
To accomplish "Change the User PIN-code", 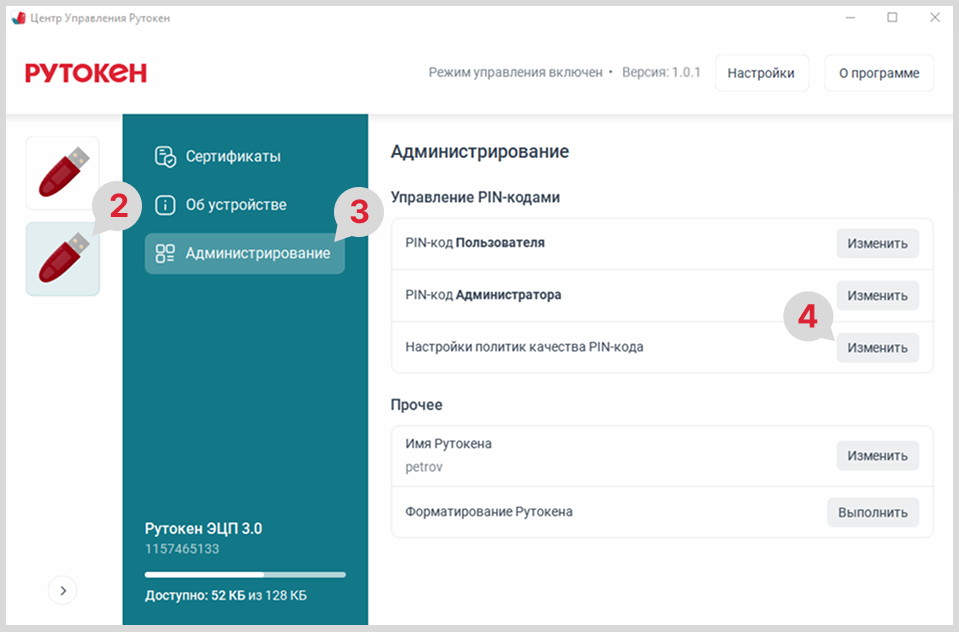I will point(877,243).
